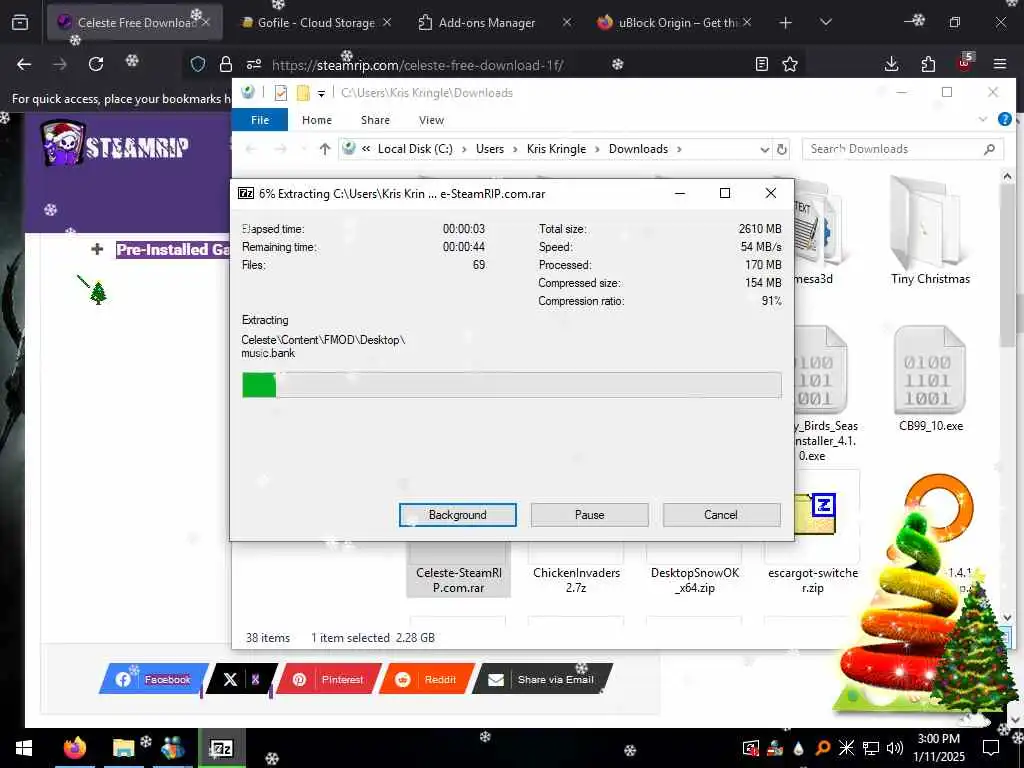Viewport: 1024px width, 768px height.
Task: Open File Explorer from the taskbar
Action: click(x=123, y=748)
